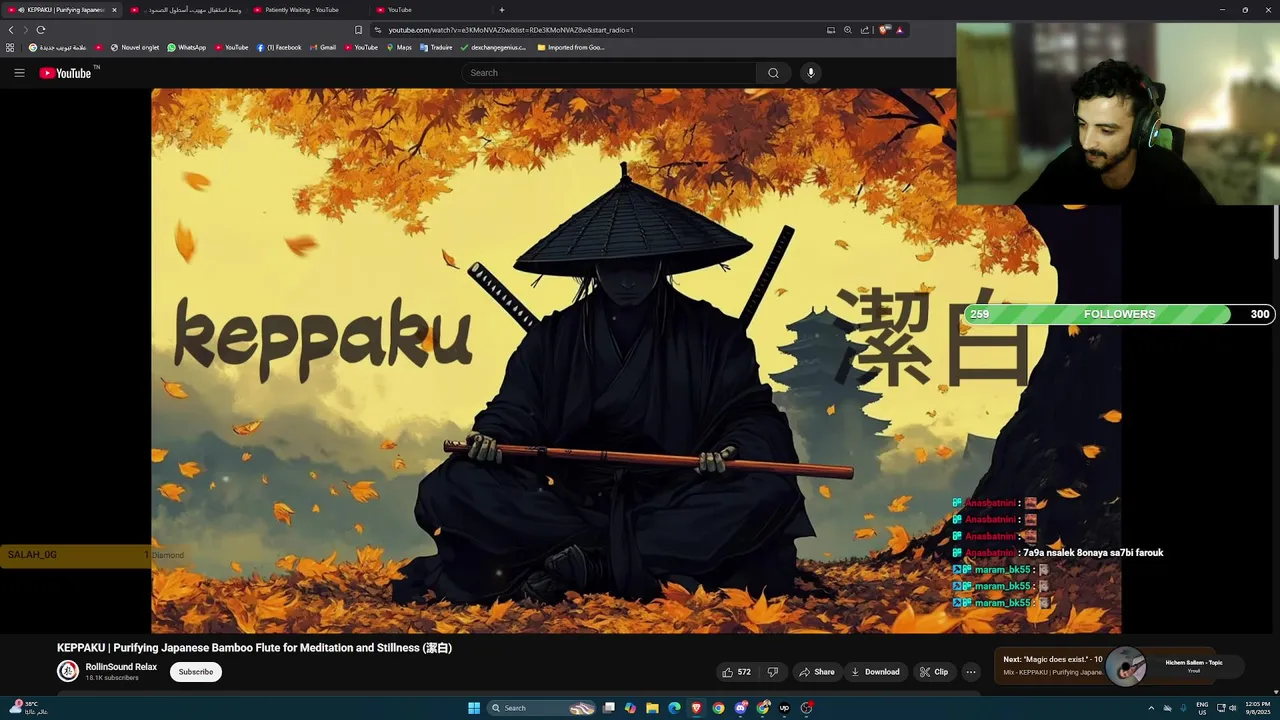Open the Facebook bookmark
This screenshot has width=1280, height=720.
[279, 47]
